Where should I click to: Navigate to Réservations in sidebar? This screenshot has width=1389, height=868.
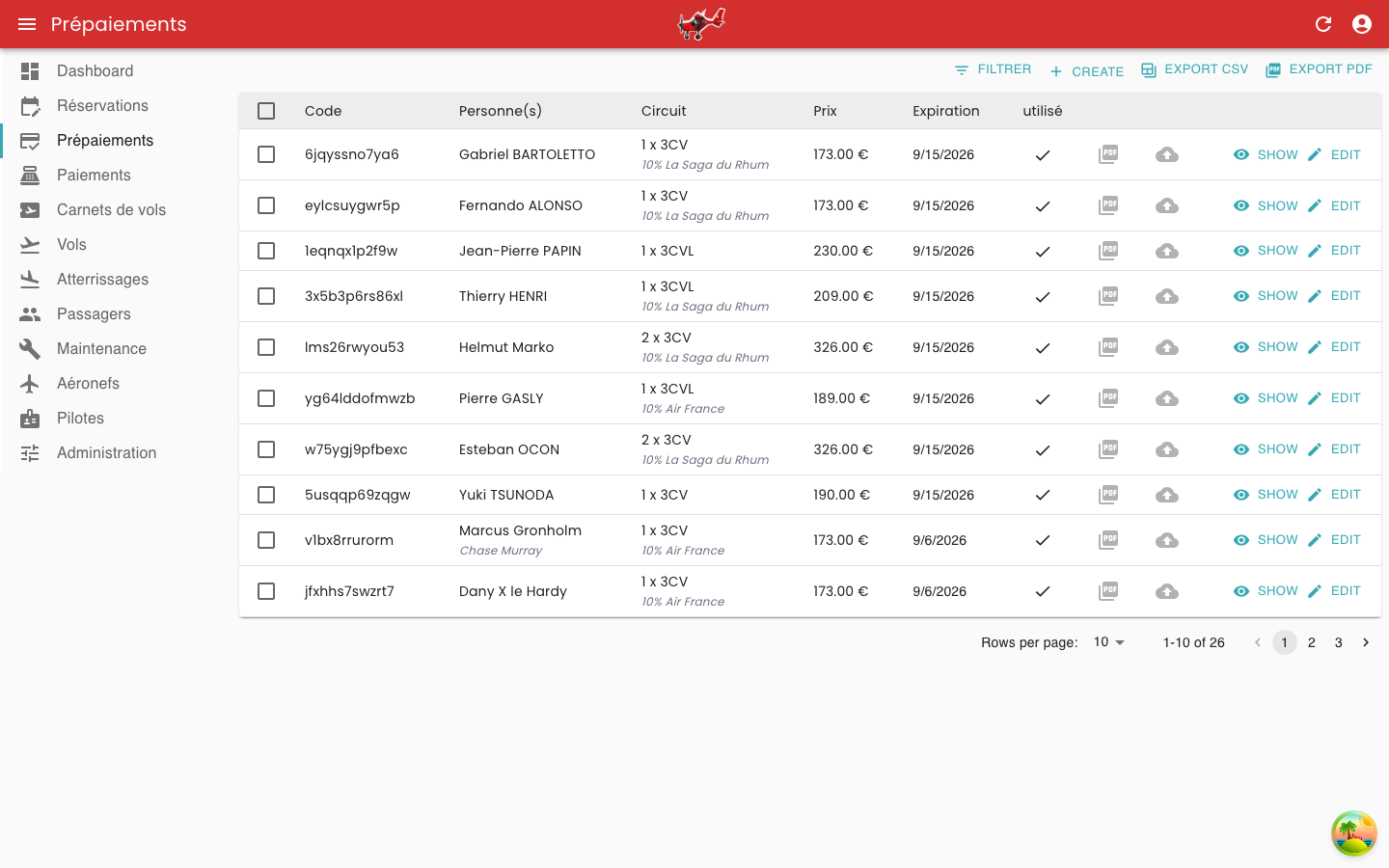click(x=102, y=106)
